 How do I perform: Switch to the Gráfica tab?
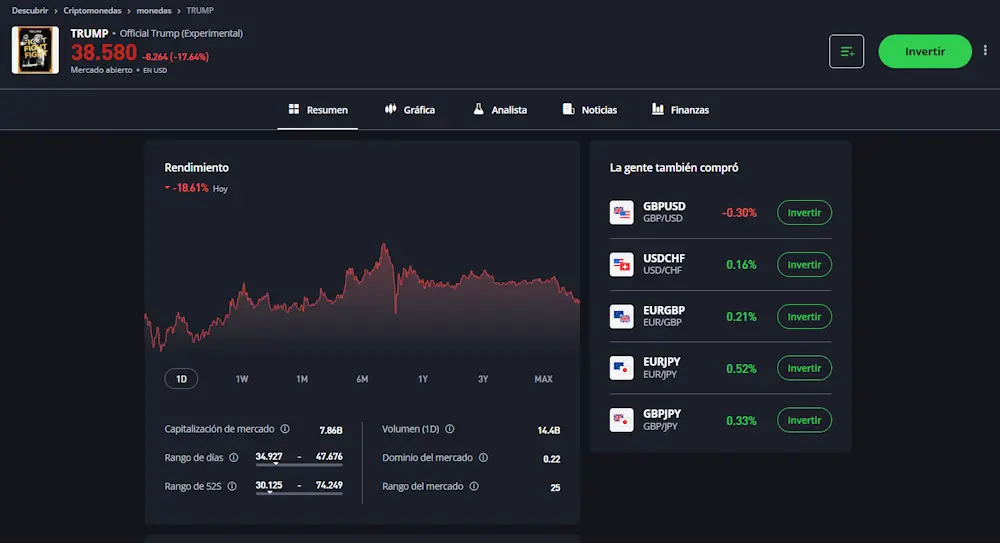coord(410,110)
